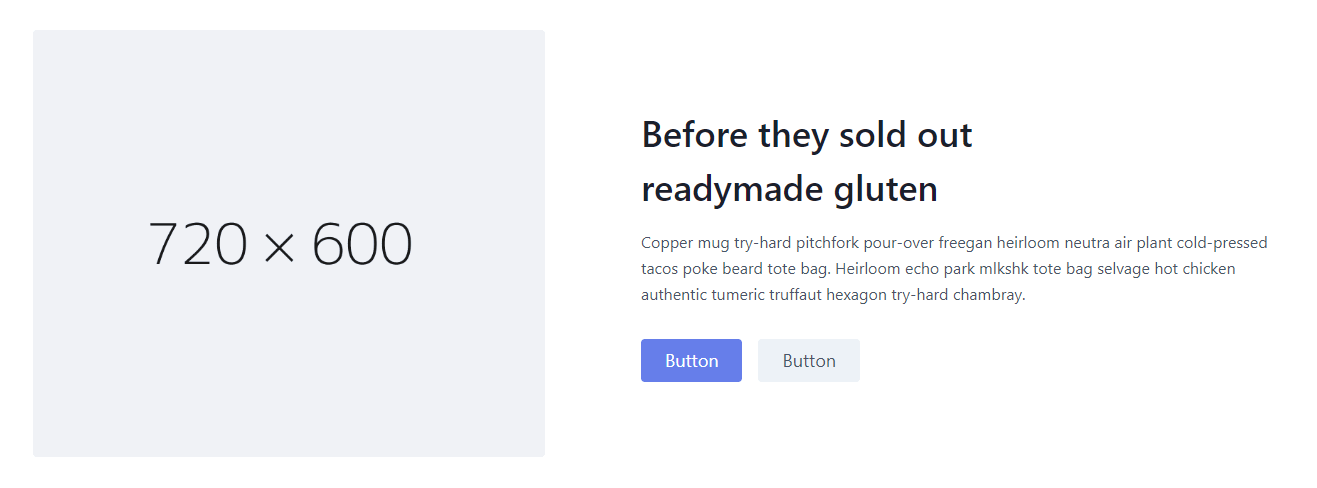The width and height of the screenshot is (1317, 488).
Task: Click the heading line "readymade gluten"
Action: tap(789, 189)
